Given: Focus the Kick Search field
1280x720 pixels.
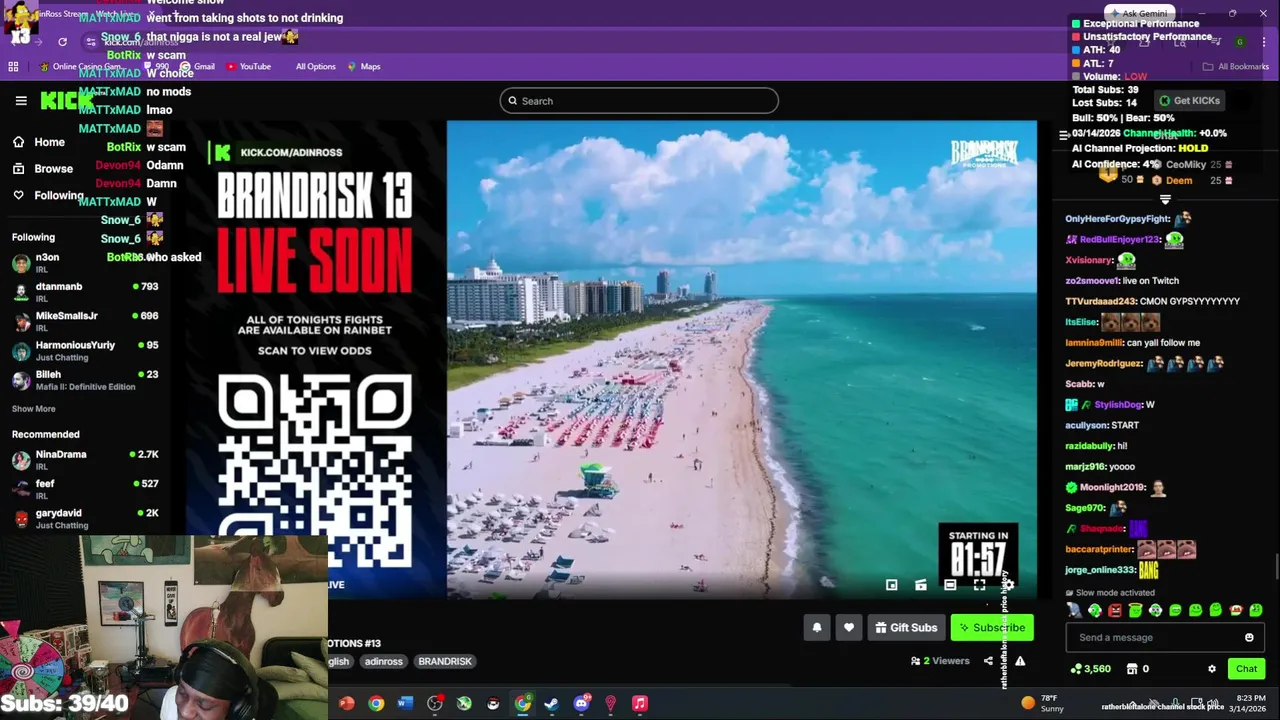Looking at the screenshot, I should [639, 101].
